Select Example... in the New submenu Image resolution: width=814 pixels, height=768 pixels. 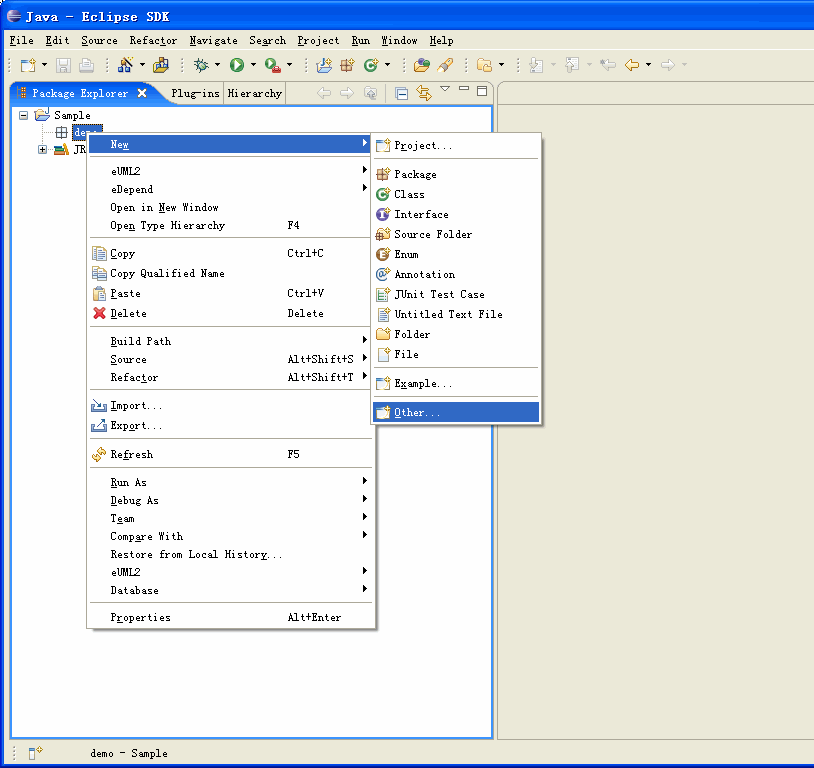[x=456, y=384]
